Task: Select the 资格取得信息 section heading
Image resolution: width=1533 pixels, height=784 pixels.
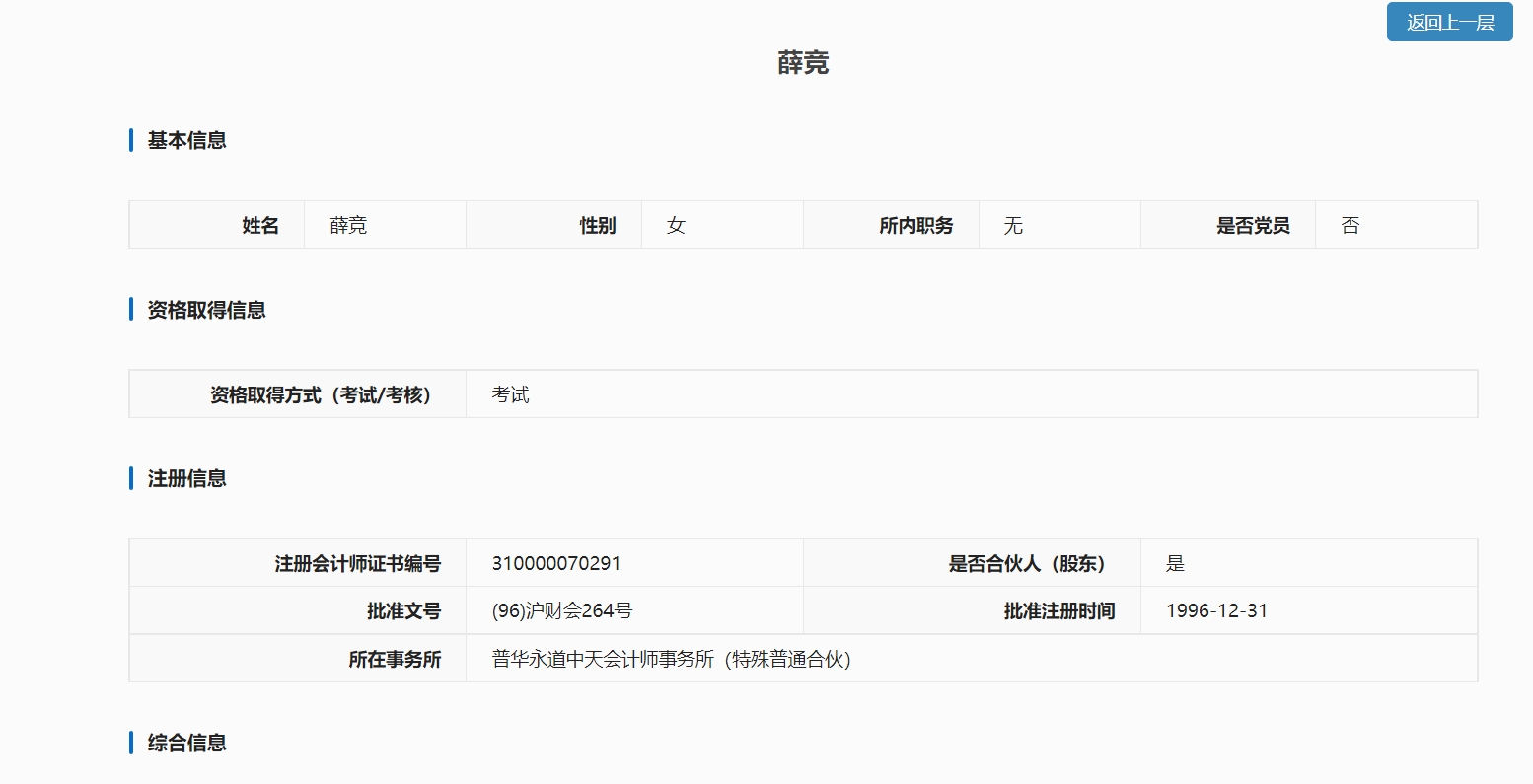Action: [x=206, y=310]
